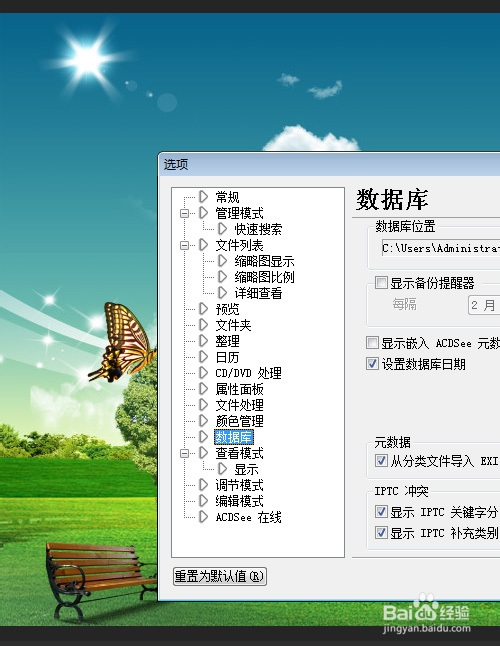
Task: Uncheck 显示 IPTC 关键字分 checkbox
Action: [x=381, y=512]
